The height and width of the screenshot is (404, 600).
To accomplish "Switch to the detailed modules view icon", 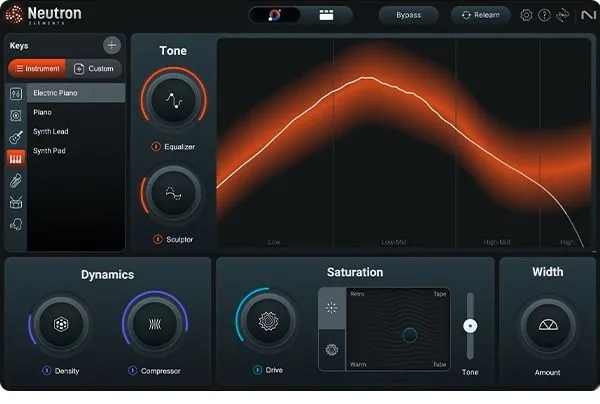I will point(326,16).
